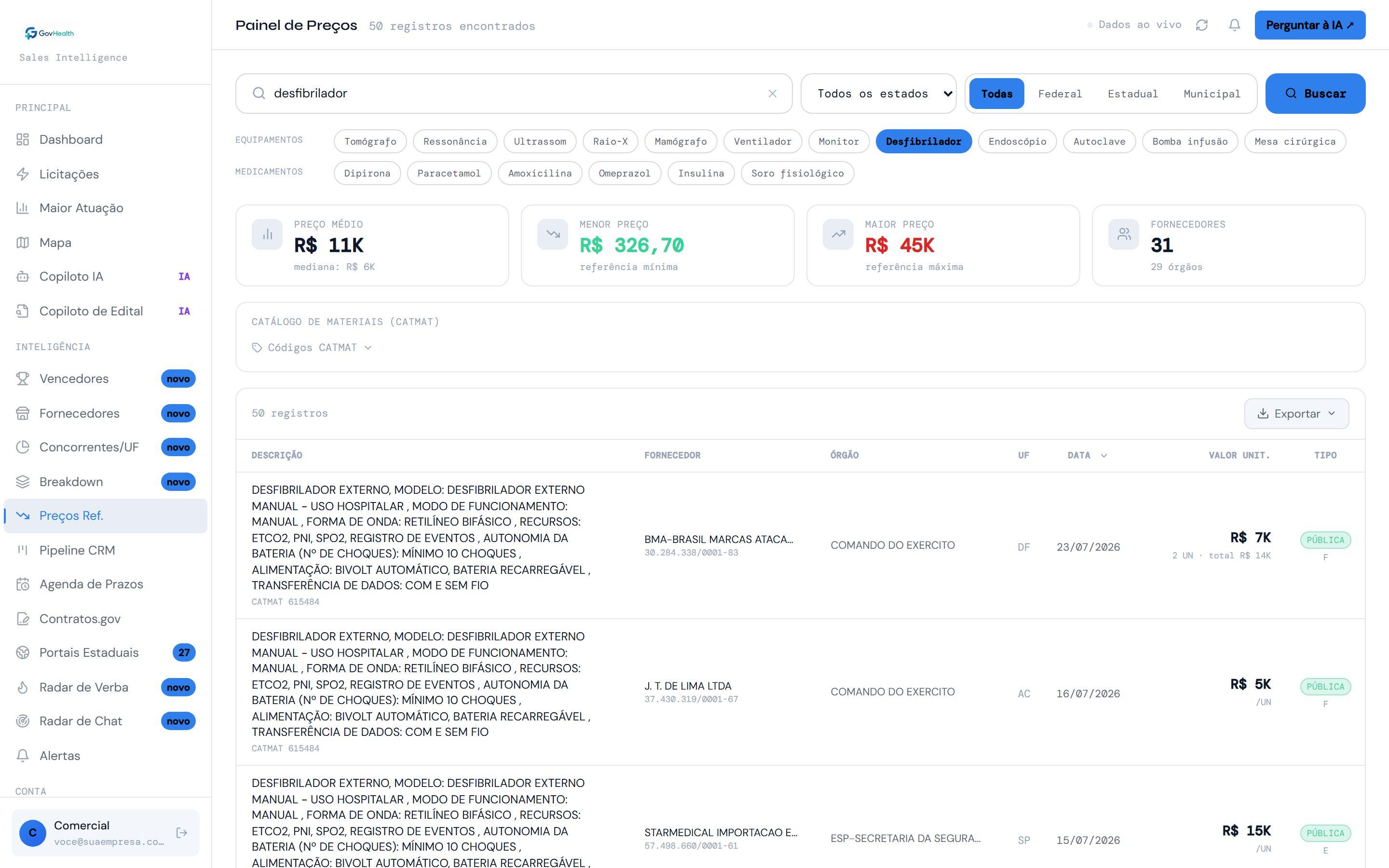Select the Estadual sphere filter
The width and height of the screenshot is (1389, 868).
[x=1132, y=94]
